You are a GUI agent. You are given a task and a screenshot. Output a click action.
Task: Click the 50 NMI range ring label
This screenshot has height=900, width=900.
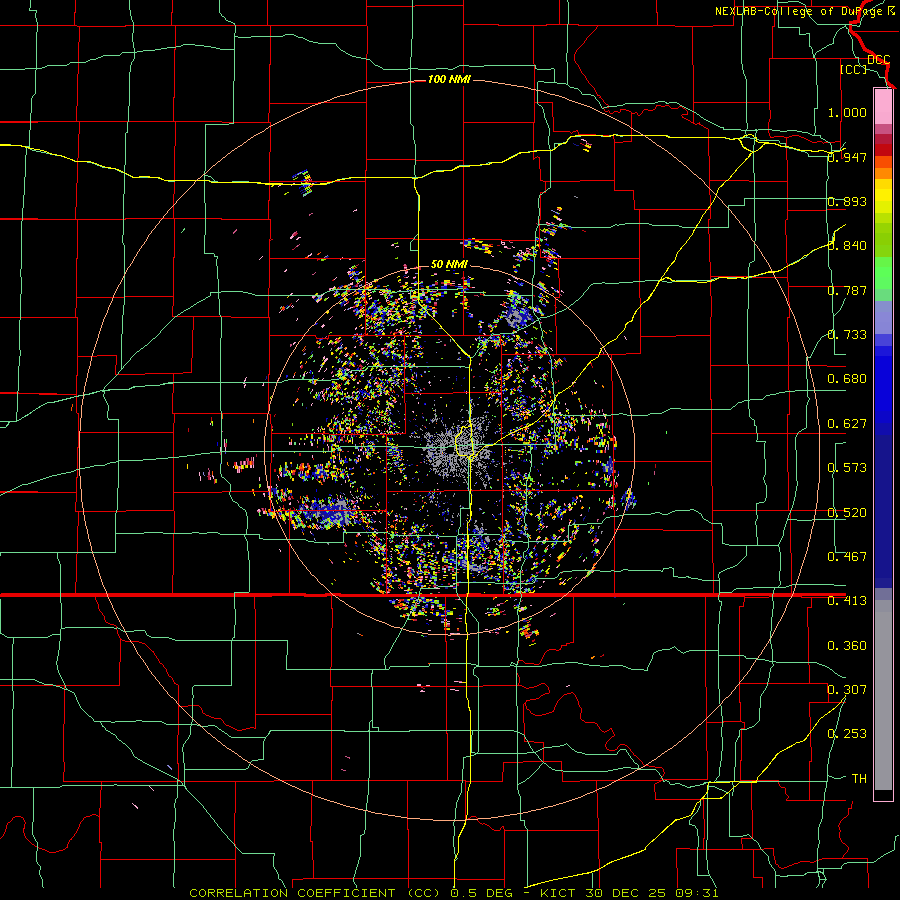(x=449, y=265)
